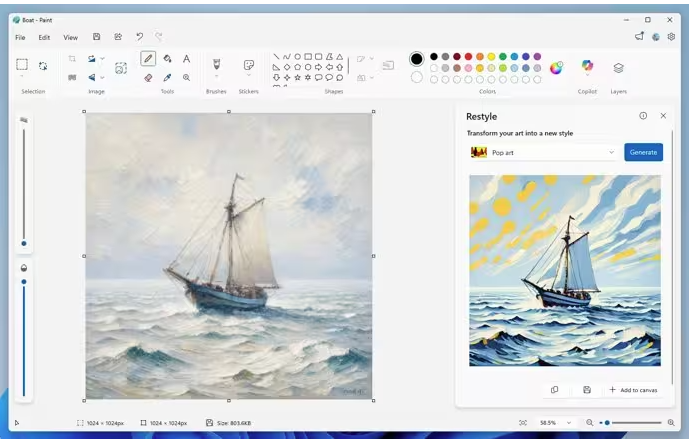Activate the Color picker eyedropper tool
The image size is (690, 444).
coord(167,77)
